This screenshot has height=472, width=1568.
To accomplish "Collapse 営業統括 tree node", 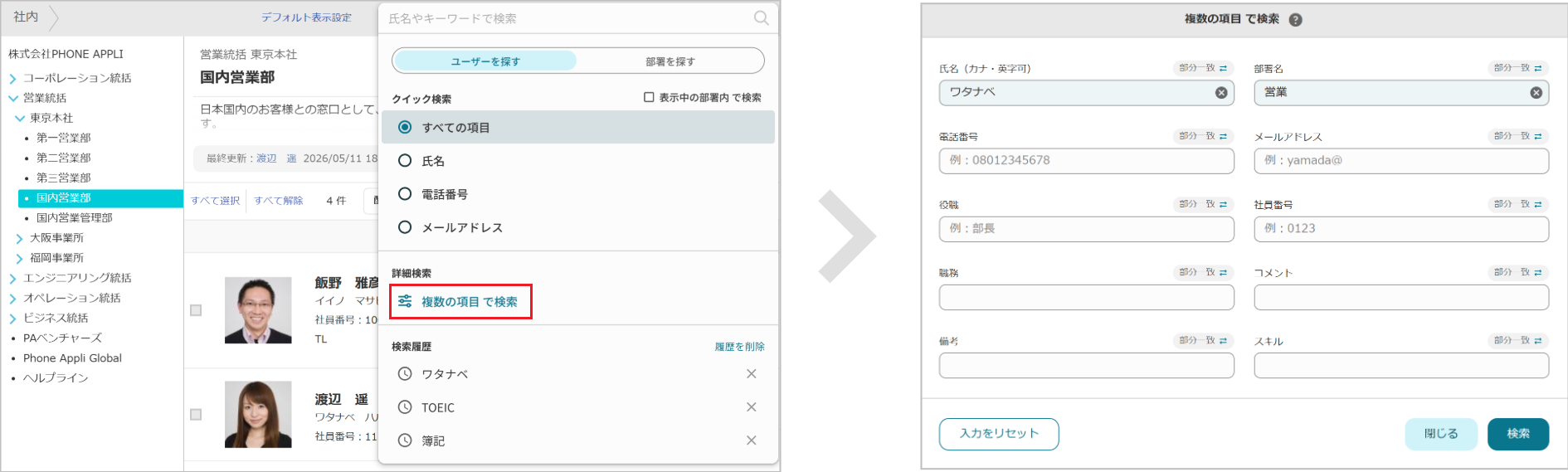I will pos(12,98).
